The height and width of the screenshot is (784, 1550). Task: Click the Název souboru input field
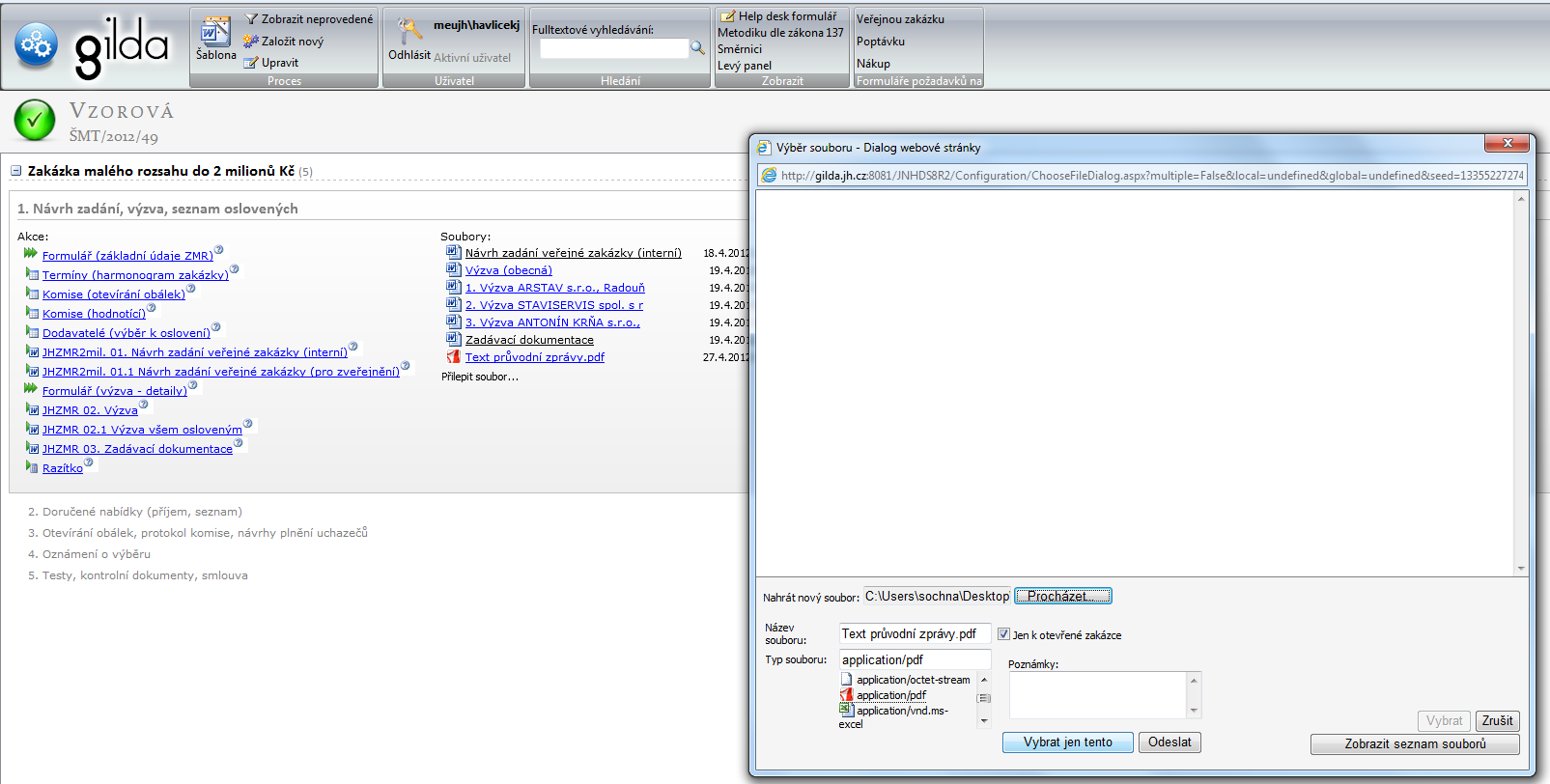click(x=915, y=633)
